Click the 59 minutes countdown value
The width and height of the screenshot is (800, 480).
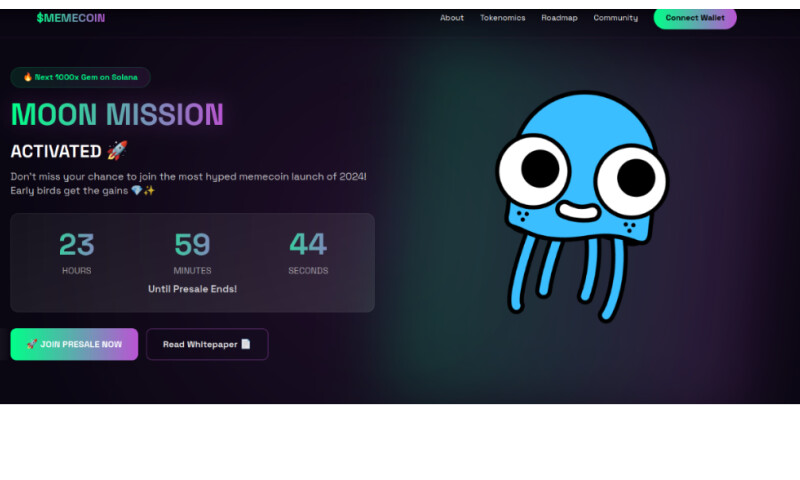(192, 244)
